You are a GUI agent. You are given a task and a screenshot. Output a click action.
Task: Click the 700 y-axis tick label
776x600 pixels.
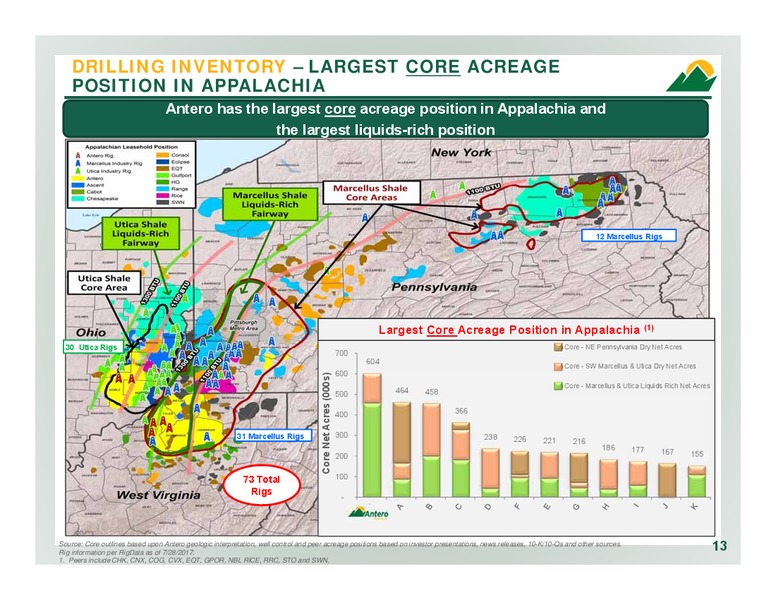pyautogui.click(x=341, y=353)
